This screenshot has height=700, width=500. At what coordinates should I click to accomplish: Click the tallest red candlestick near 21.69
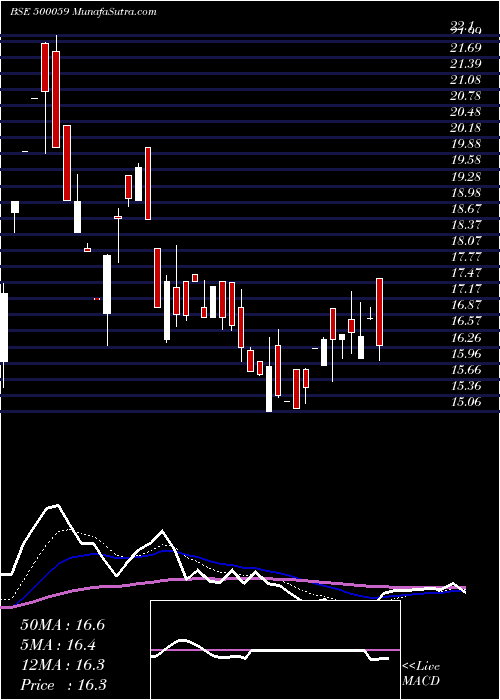[x=56, y=99]
